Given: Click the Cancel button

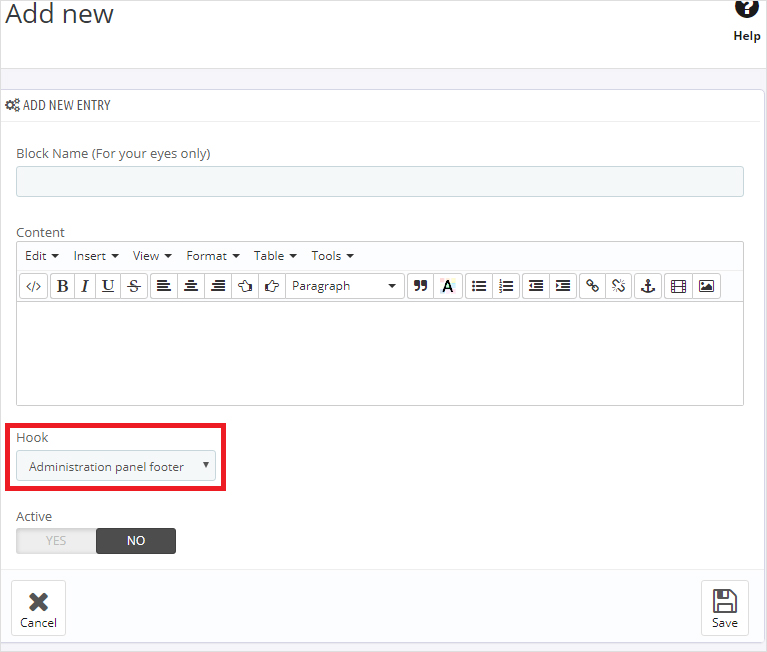Looking at the screenshot, I should click(39, 608).
